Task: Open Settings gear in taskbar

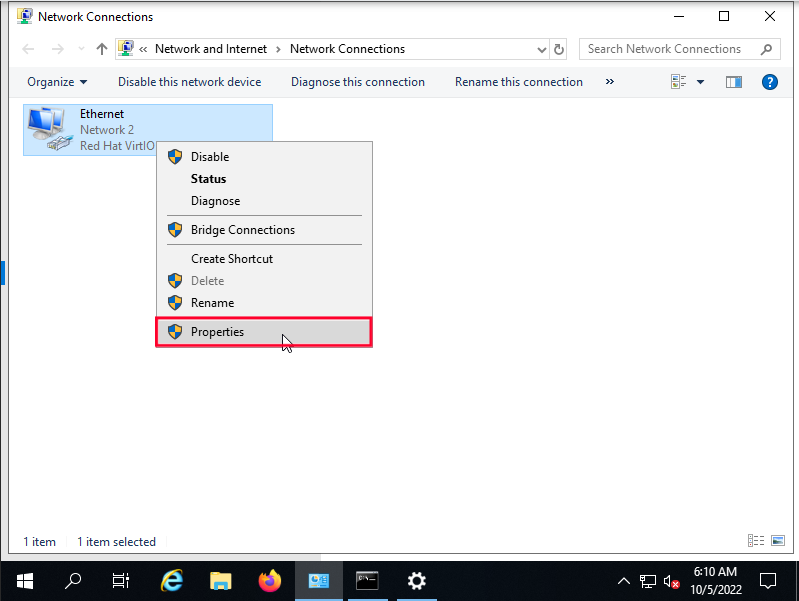Action: coord(417,580)
